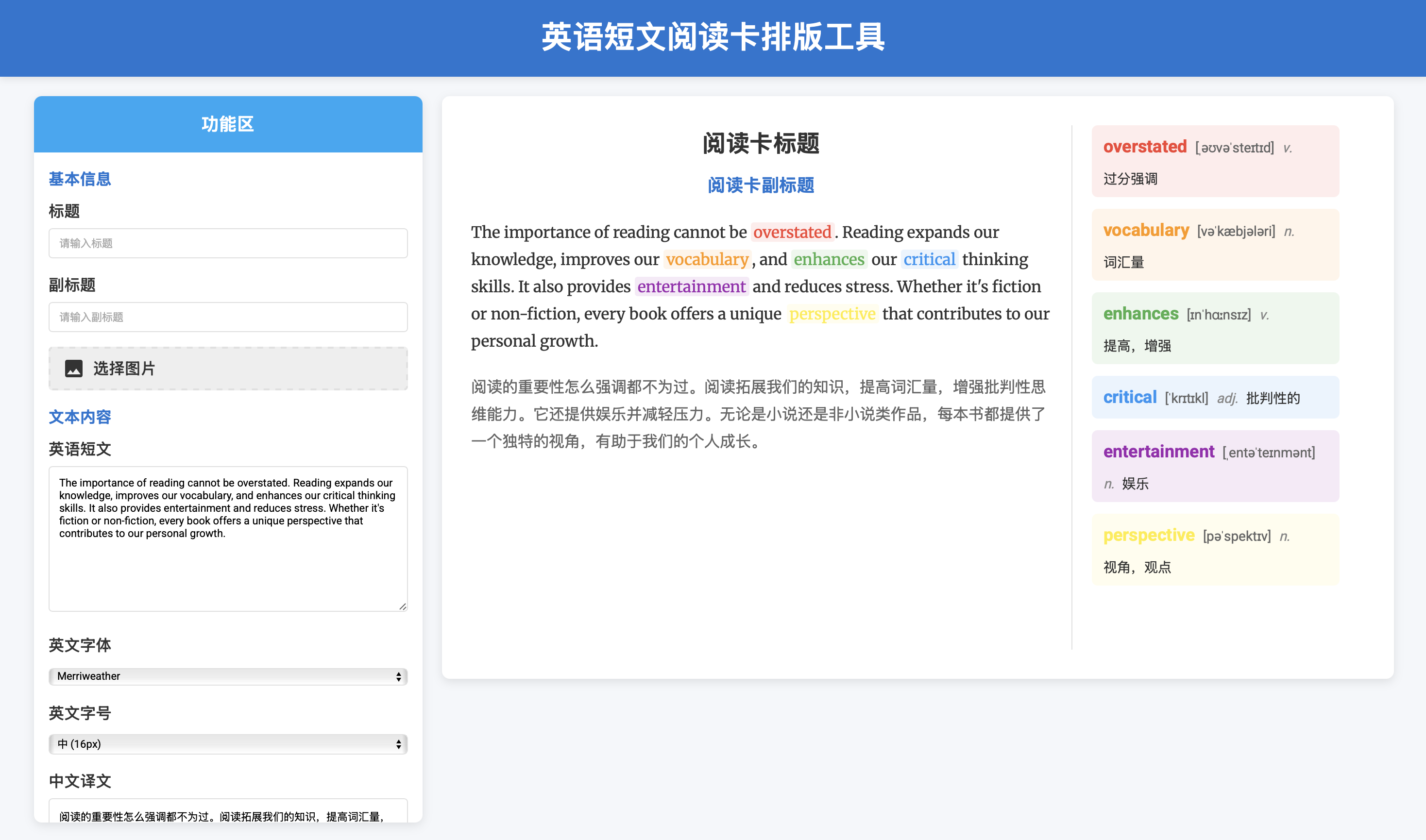
Task: Click the 提高，增强 definition text
Action: 1137,346
